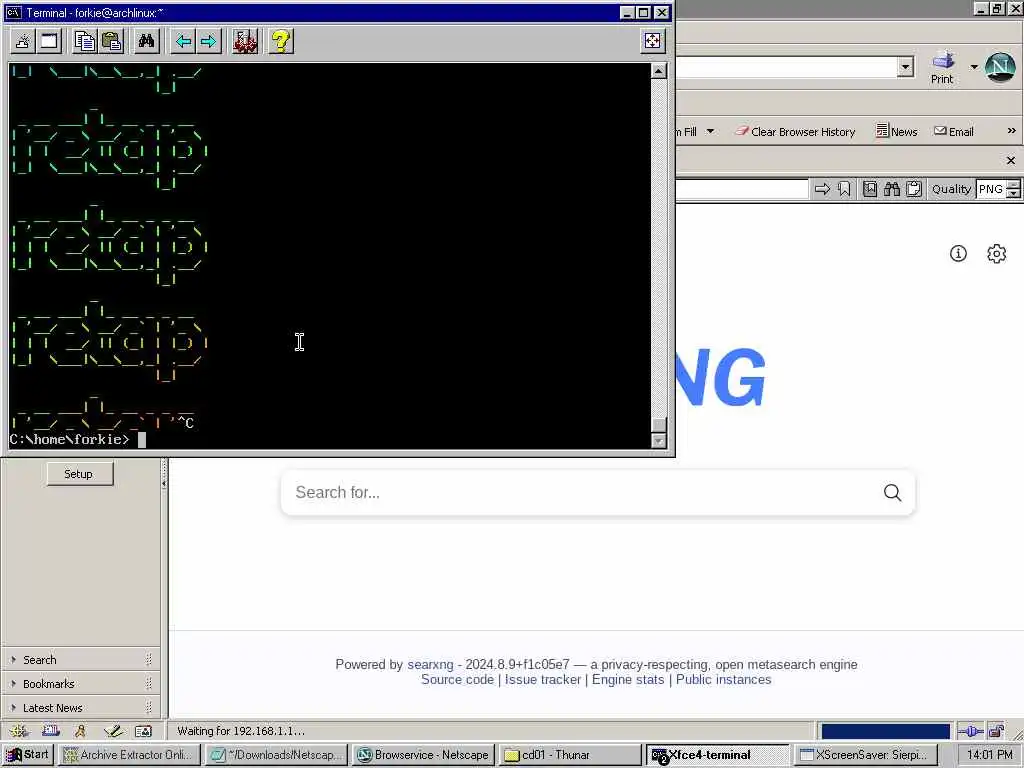
Task: Click binoculars icon beside Quality box
Action: pos(892,189)
